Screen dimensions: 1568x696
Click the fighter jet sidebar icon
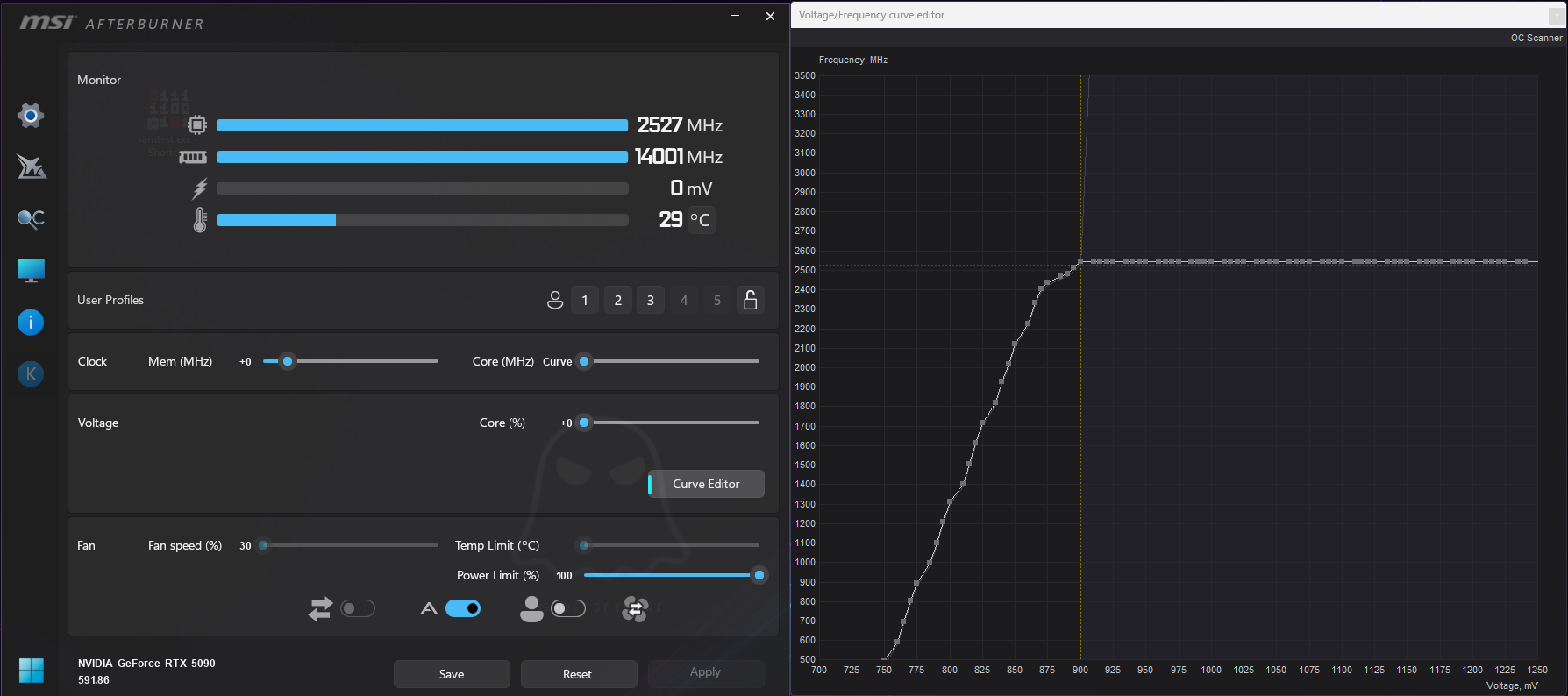pos(31,167)
